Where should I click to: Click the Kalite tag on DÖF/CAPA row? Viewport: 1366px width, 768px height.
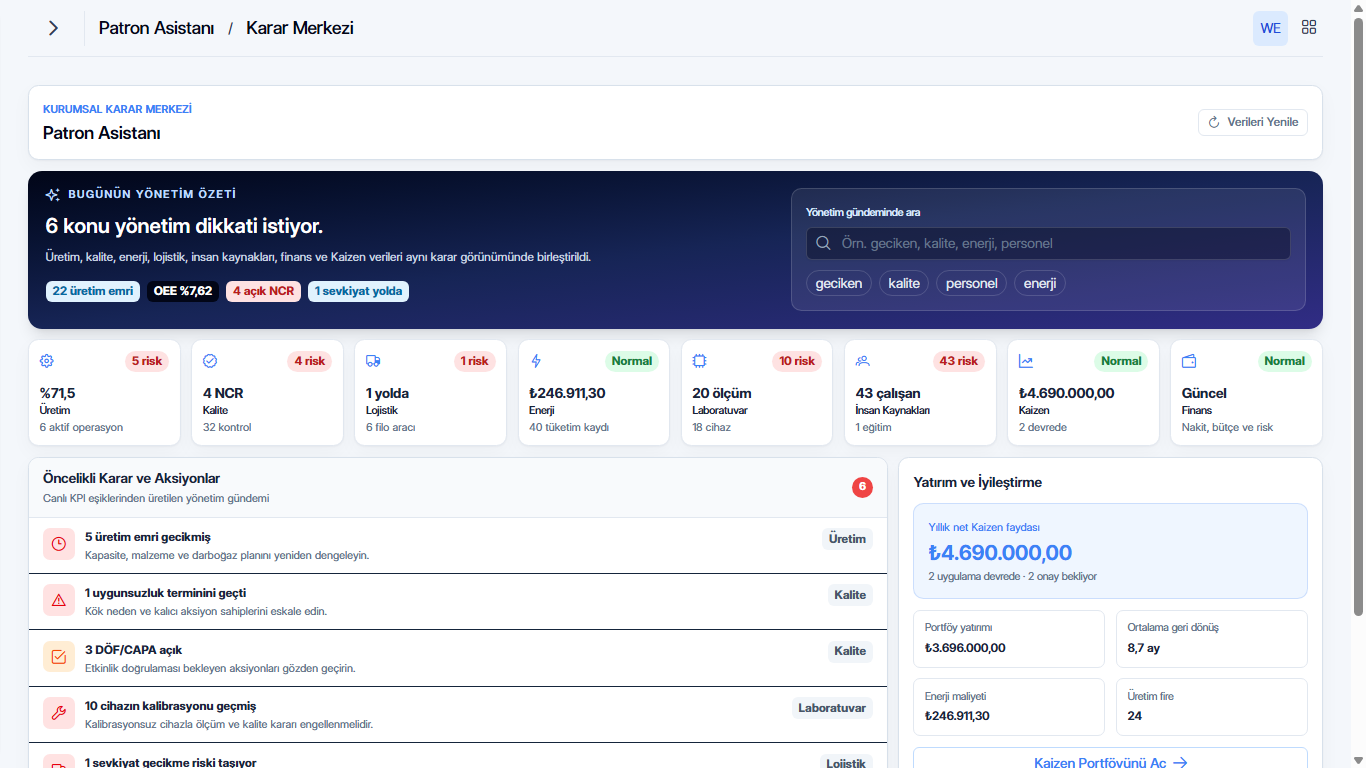(850, 651)
